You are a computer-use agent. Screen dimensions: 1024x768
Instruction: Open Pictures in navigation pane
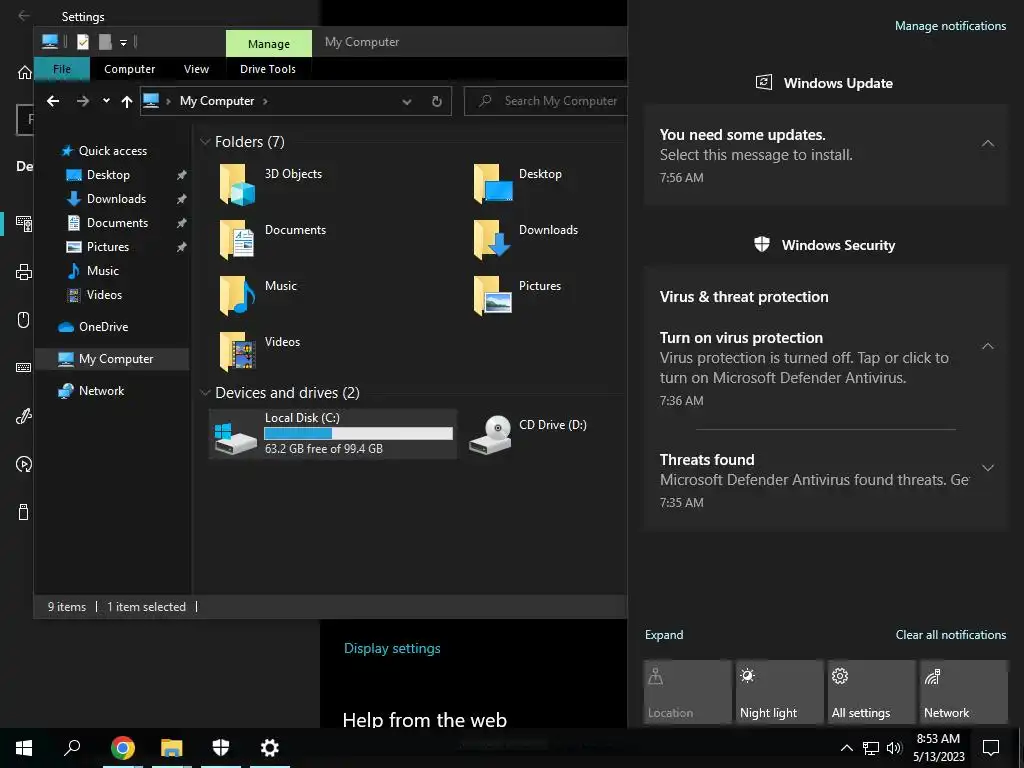pyautogui.click(x=108, y=247)
